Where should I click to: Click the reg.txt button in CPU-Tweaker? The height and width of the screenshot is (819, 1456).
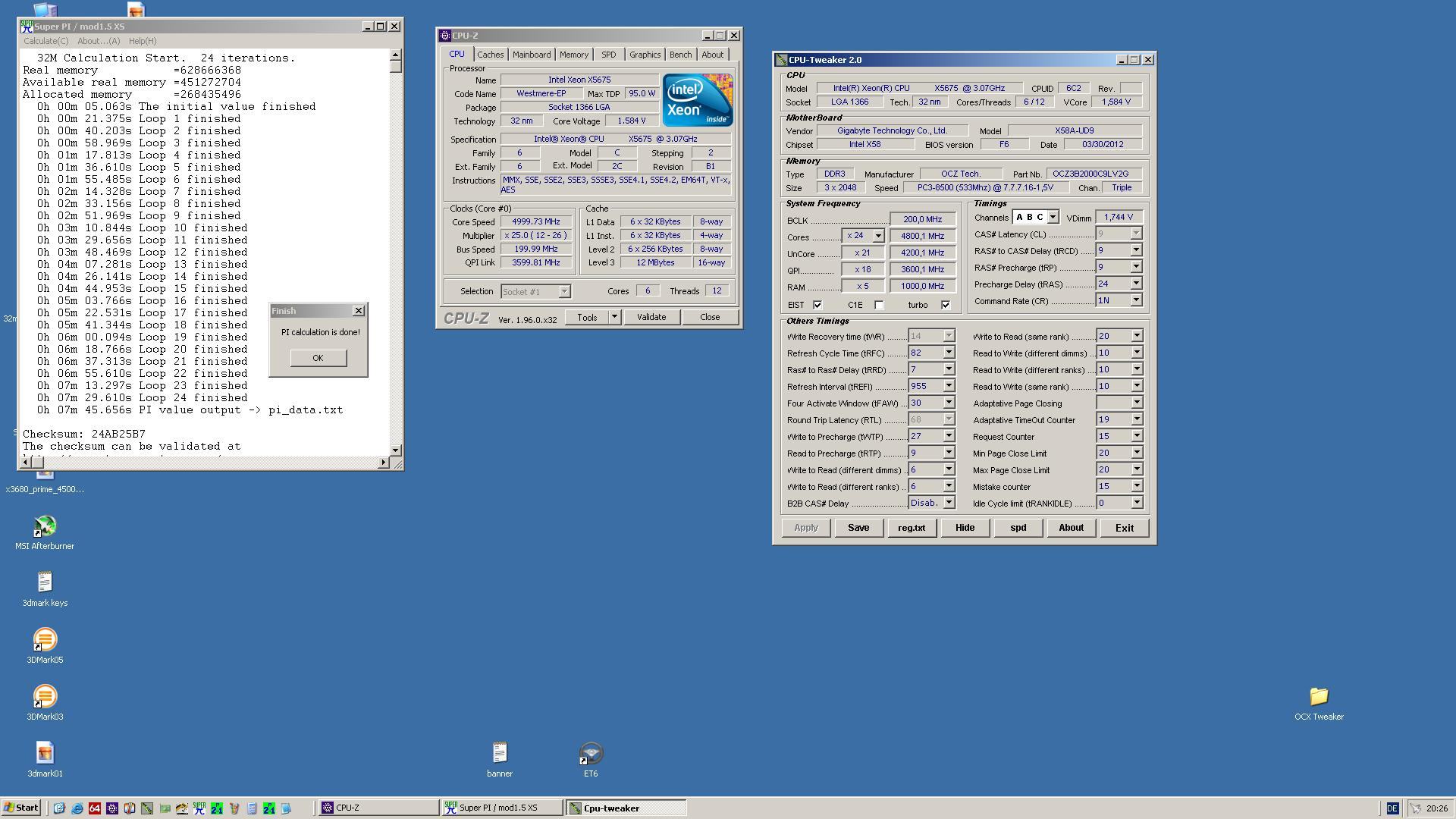912,528
